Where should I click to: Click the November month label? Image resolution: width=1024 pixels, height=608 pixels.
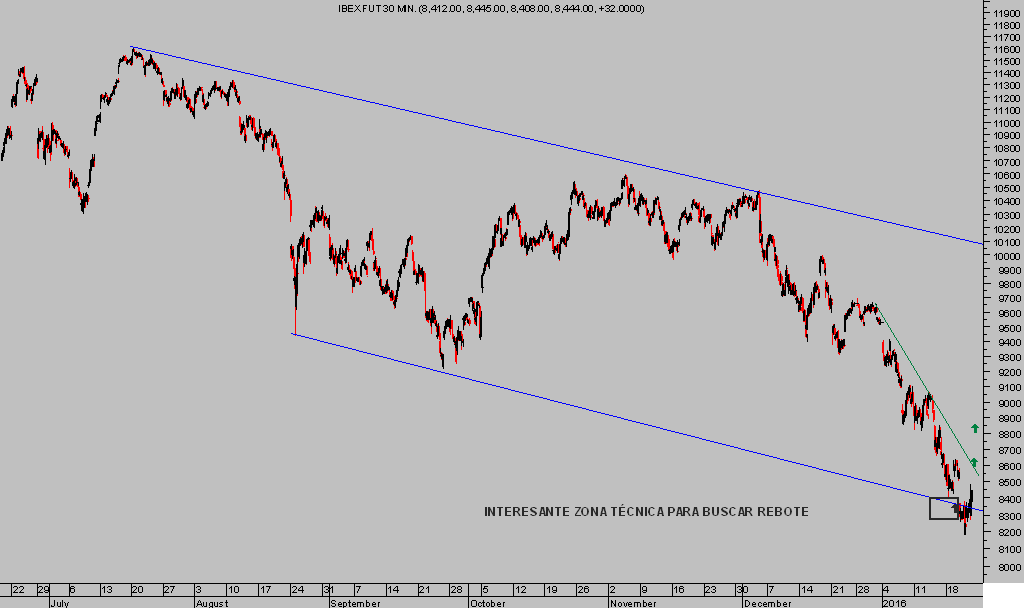[632, 603]
